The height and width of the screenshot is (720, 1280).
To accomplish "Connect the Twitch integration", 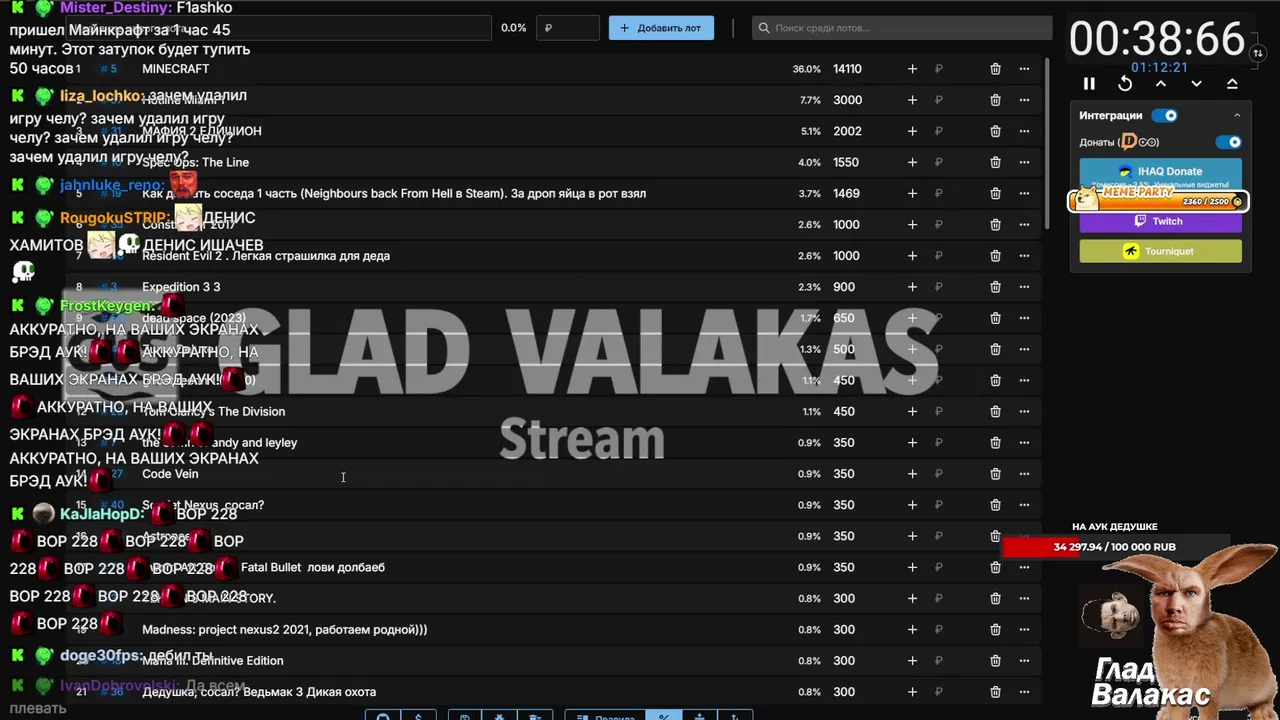I will (1160, 222).
